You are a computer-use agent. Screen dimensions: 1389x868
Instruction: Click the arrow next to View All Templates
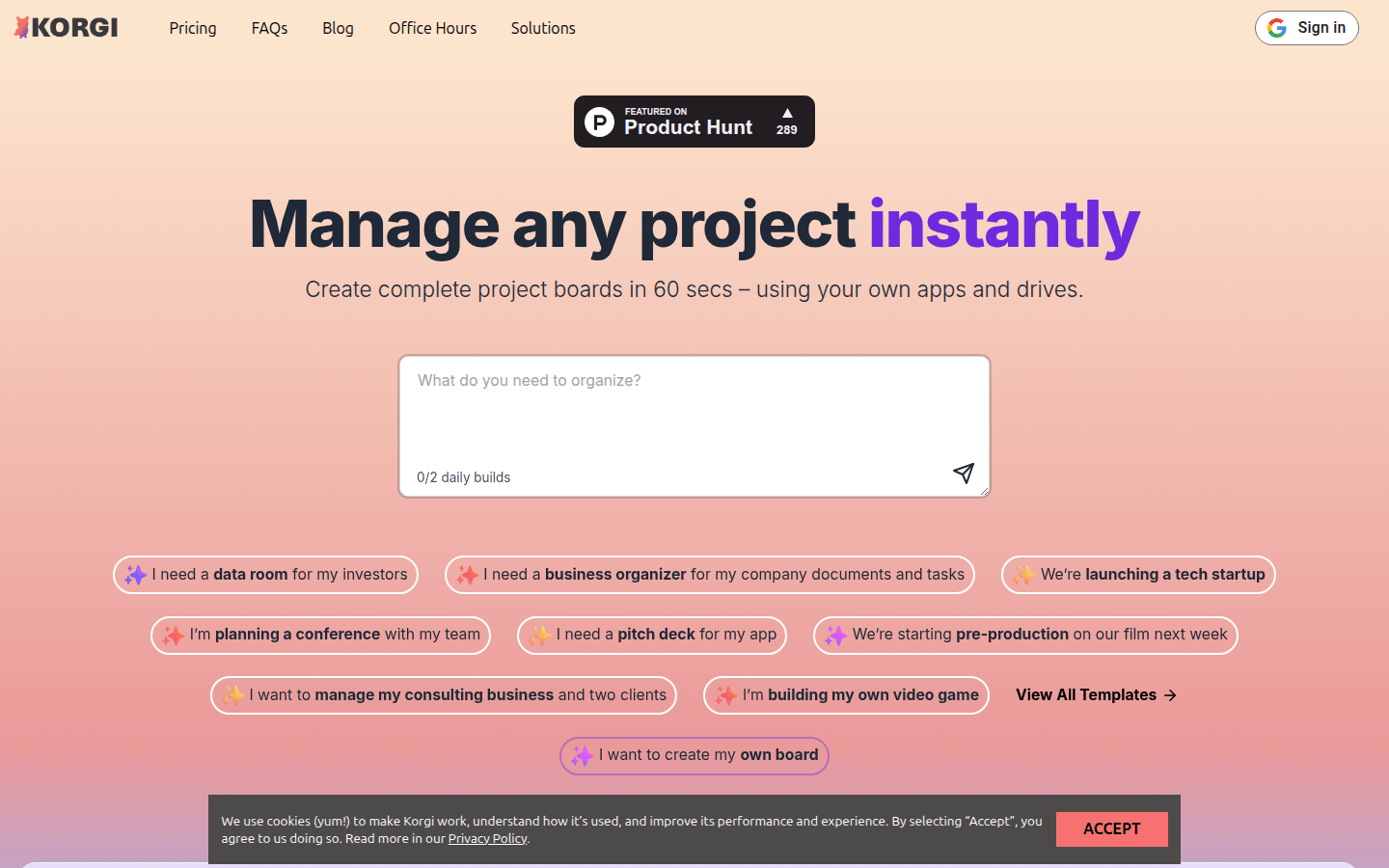click(1170, 695)
